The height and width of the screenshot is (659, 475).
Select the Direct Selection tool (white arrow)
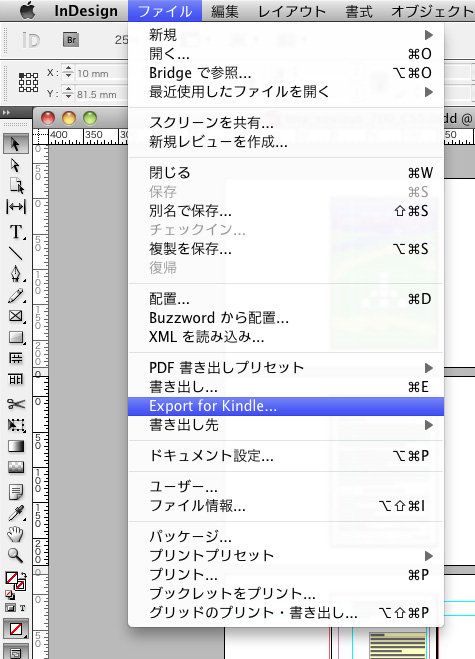coord(16,165)
